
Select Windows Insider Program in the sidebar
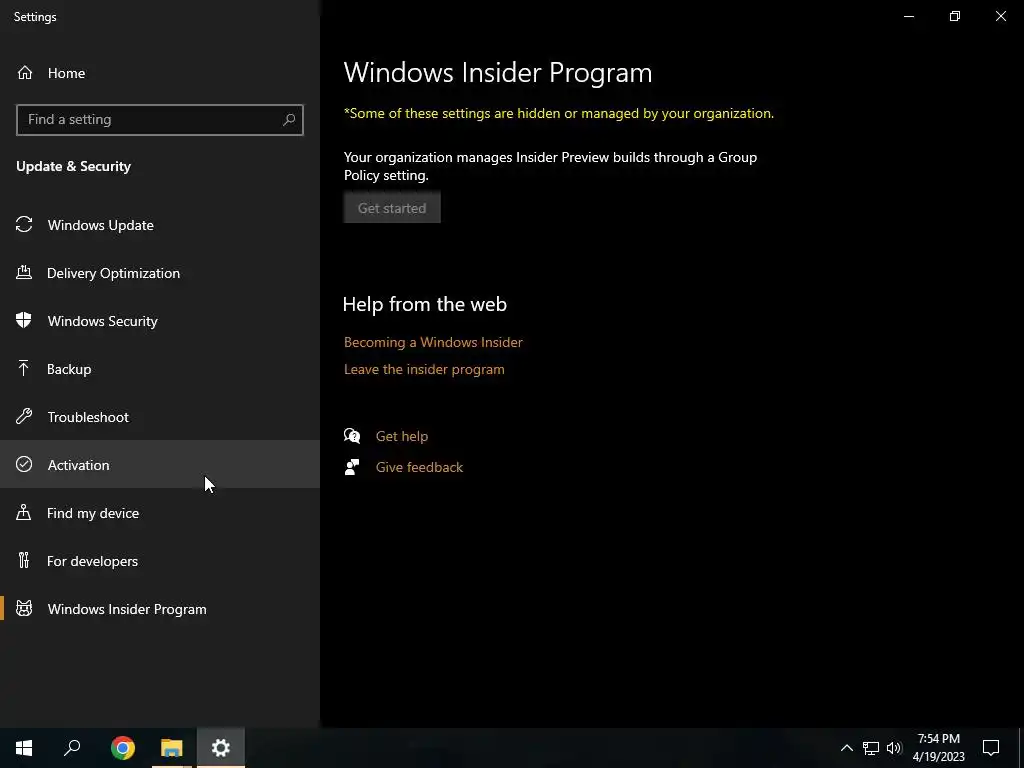(160, 609)
